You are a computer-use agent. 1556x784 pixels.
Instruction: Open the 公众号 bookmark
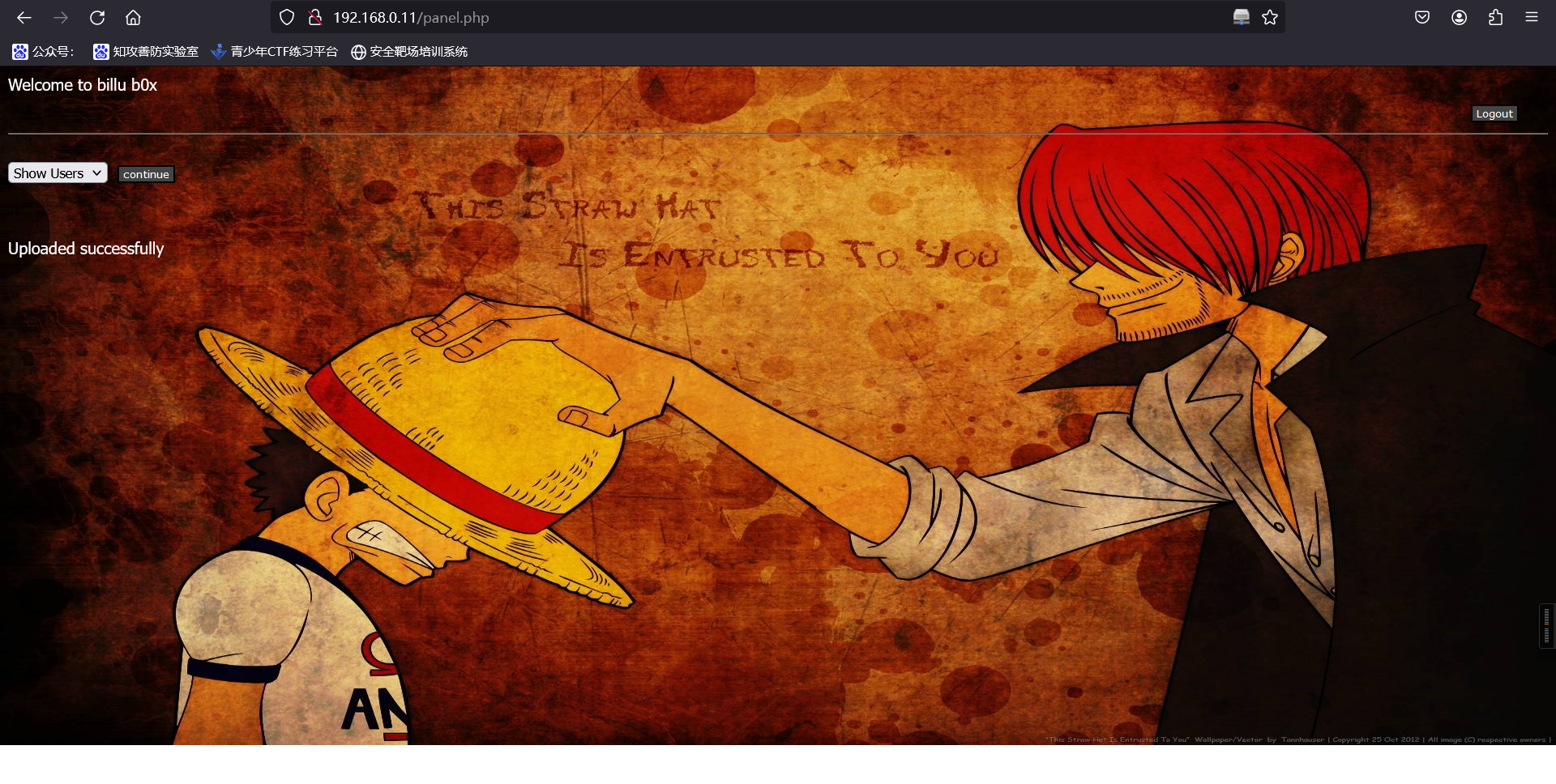coord(43,52)
